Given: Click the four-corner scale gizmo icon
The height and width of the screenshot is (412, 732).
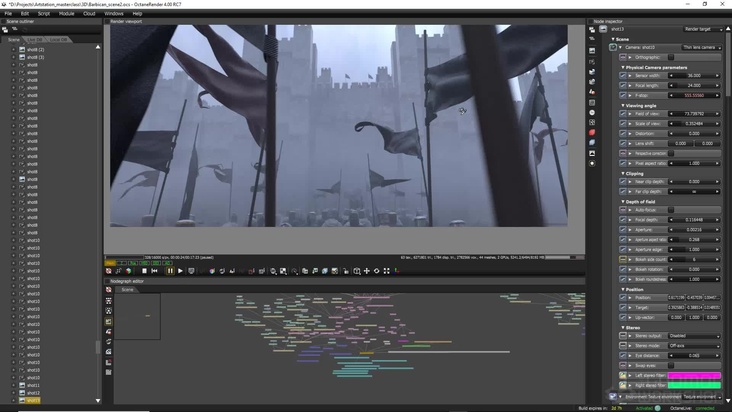Looking at the screenshot, I should click(x=387, y=271).
